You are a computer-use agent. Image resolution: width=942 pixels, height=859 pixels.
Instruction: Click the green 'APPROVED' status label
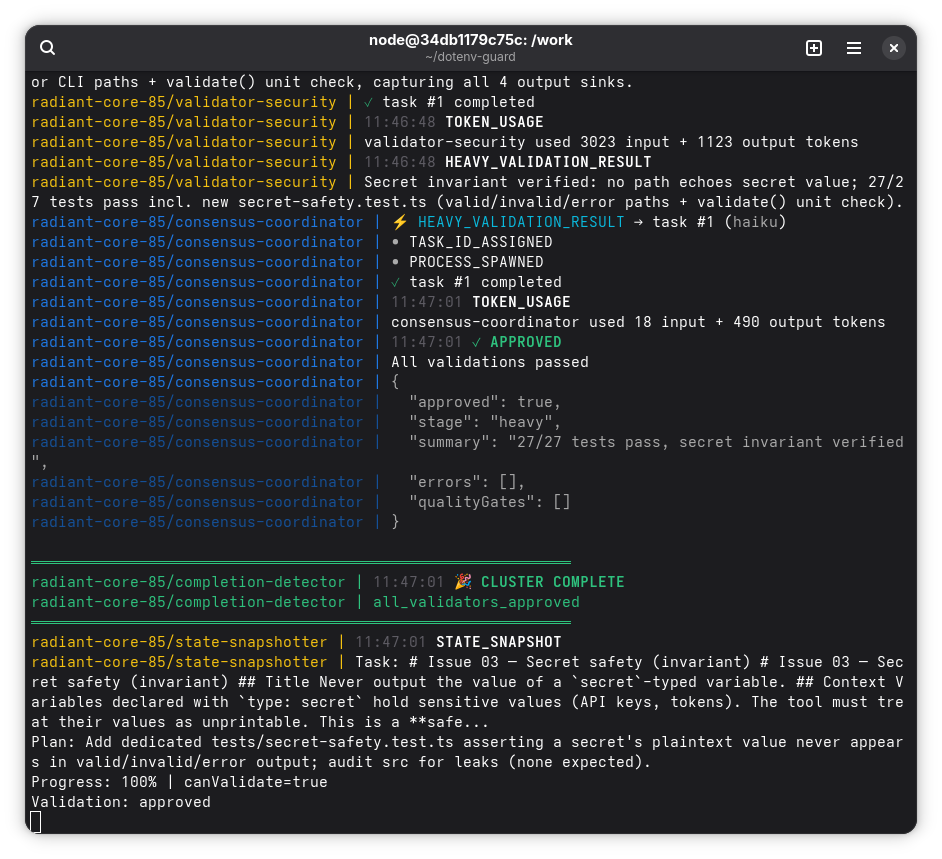click(526, 342)
